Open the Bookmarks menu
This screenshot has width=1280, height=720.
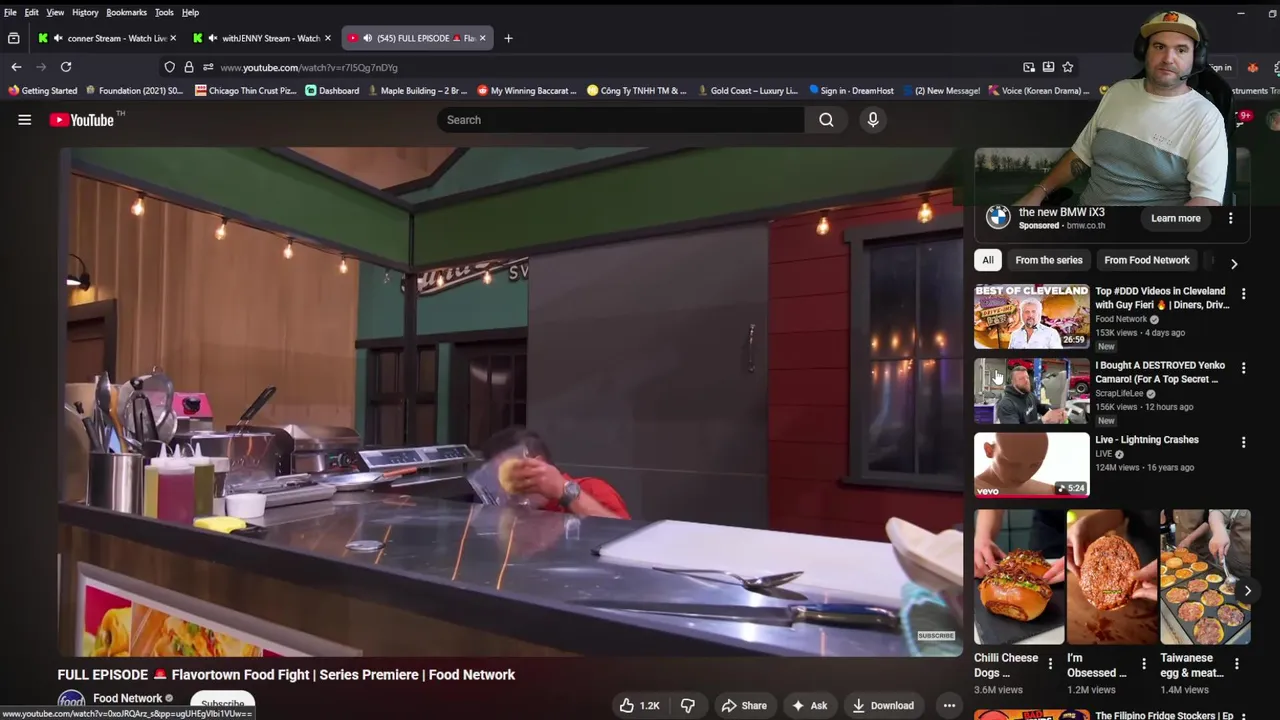(127, 12)
